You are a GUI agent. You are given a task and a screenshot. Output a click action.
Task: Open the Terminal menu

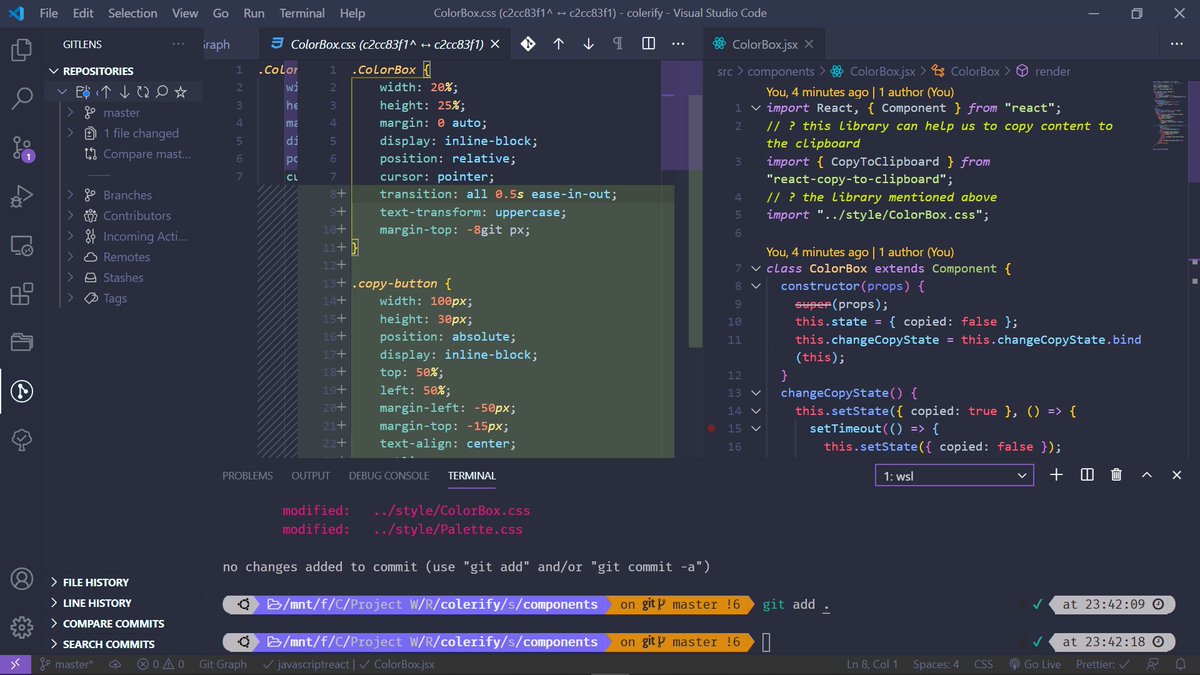(x=302, y=13)
